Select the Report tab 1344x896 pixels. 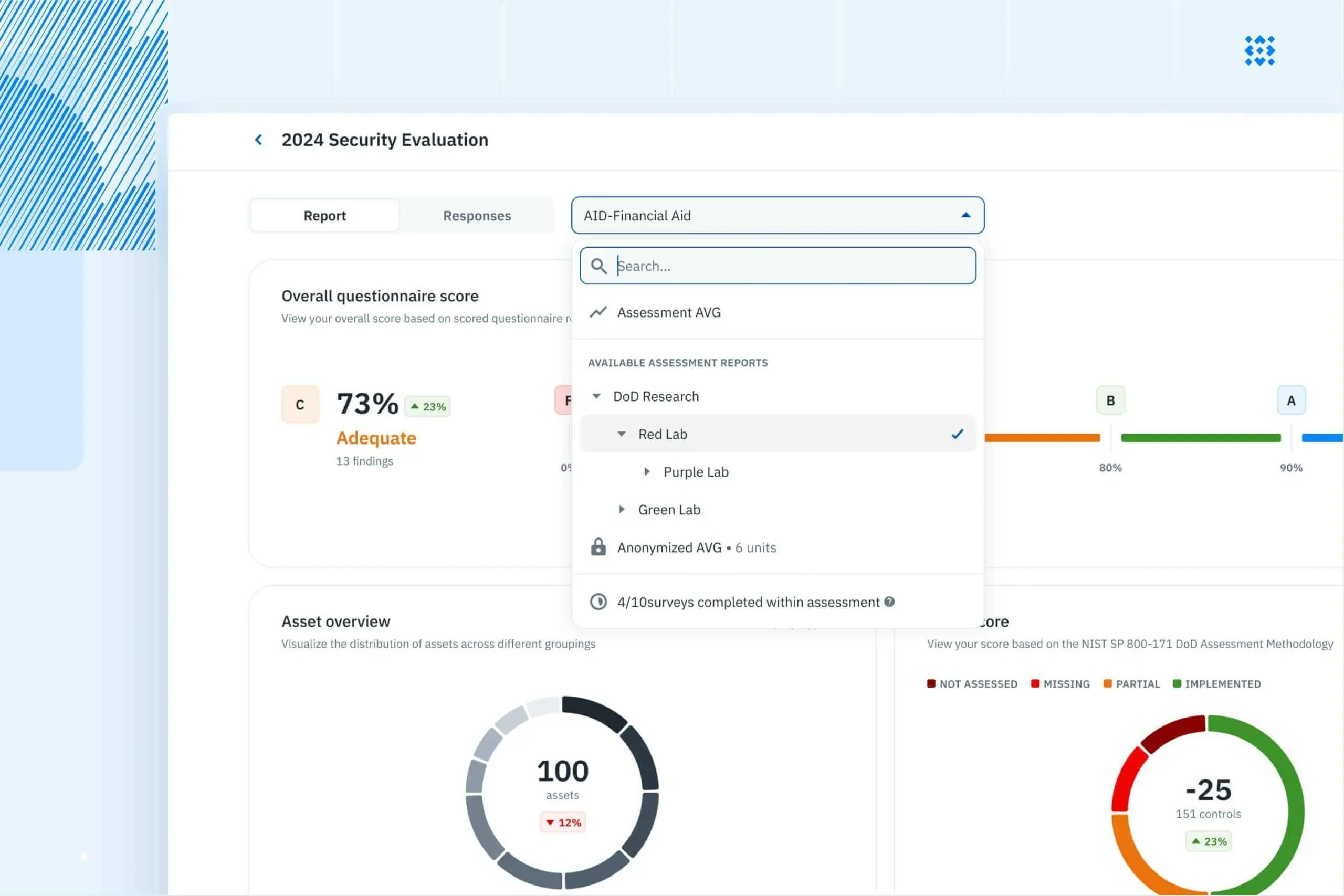(324, 216)
